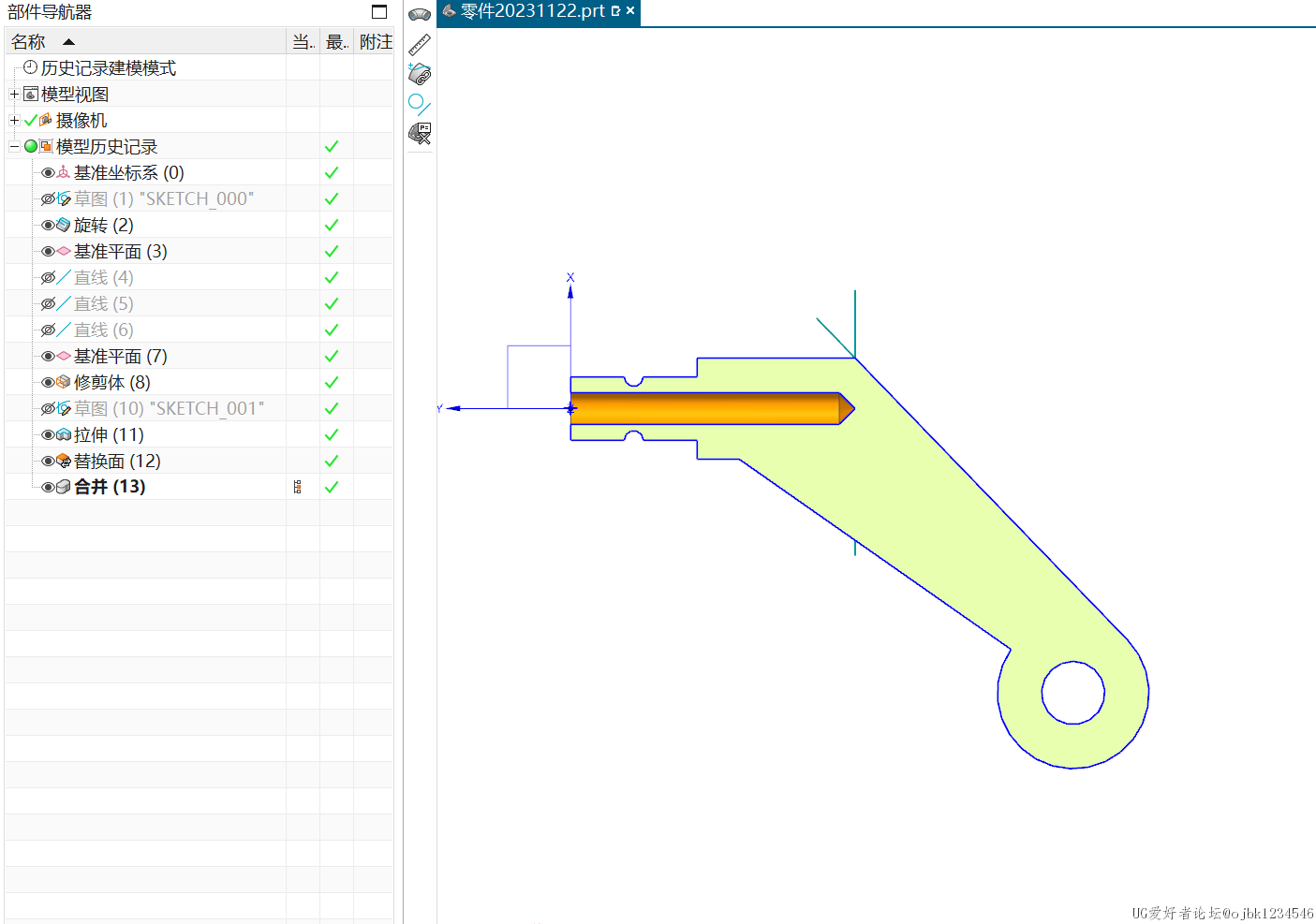Image resolution: width=1316 pixels, height=924 pixels.
Task: Close the 零件20231122.prt tab
Action: [630, 11]
